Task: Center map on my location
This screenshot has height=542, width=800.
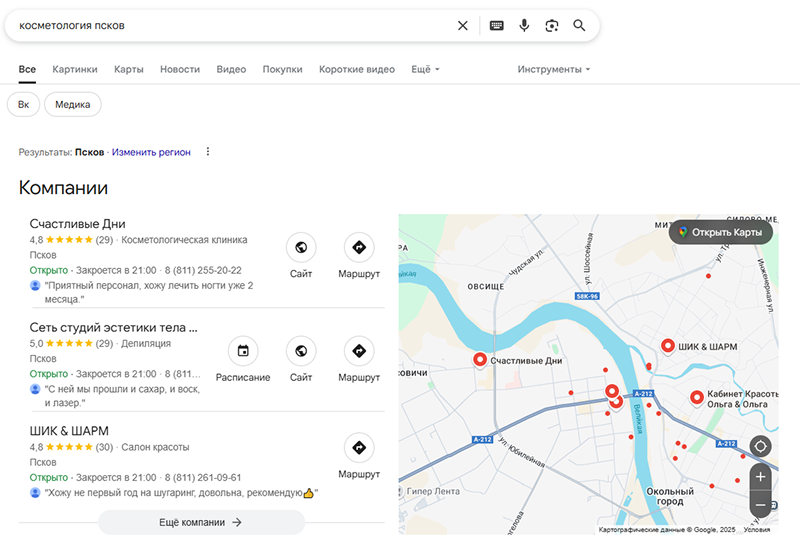Action: [760, 446]
